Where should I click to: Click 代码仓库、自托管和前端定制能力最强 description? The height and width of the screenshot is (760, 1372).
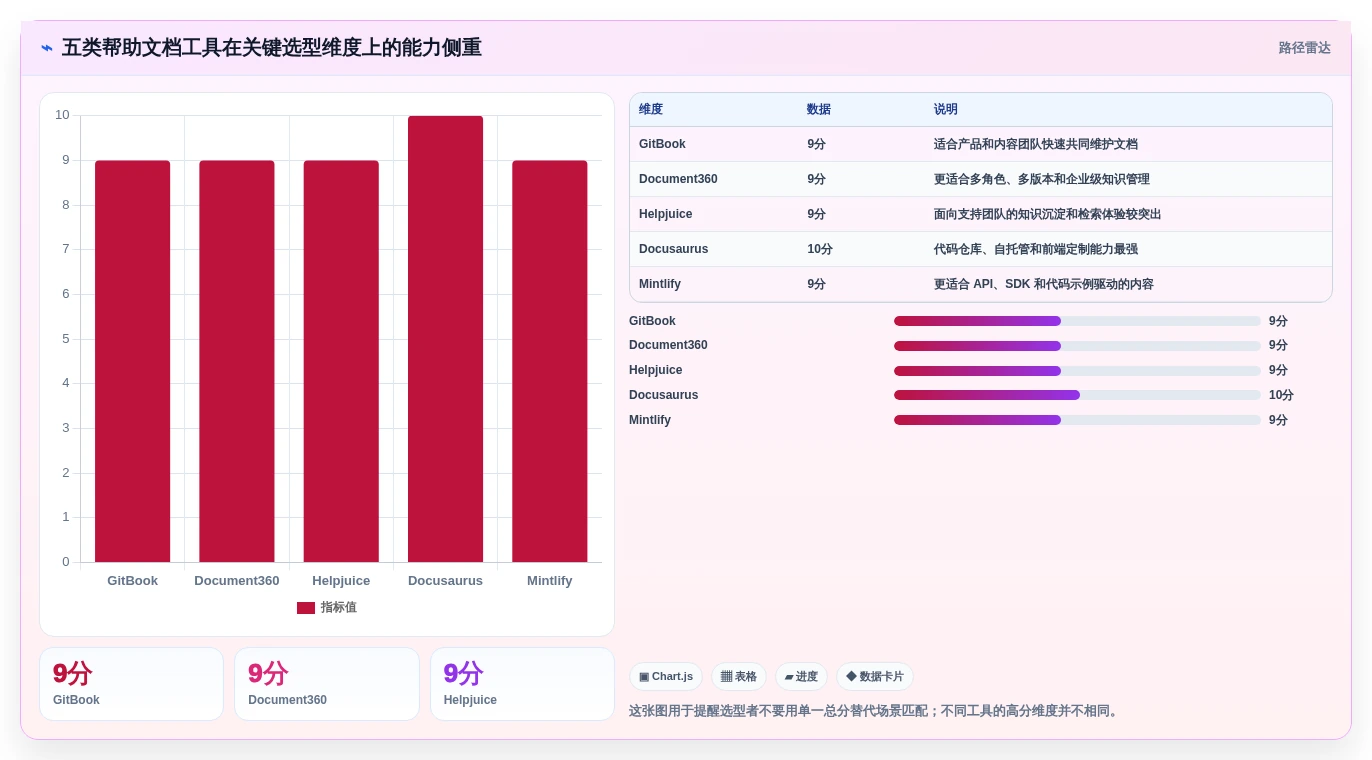pos(1036,249)
